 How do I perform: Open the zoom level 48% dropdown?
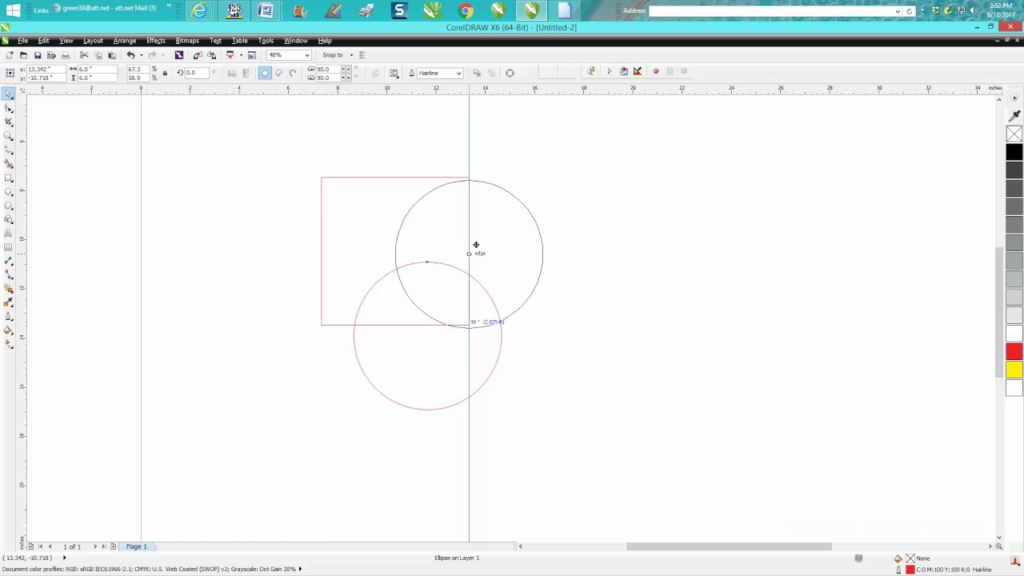[x=307, y=56]
